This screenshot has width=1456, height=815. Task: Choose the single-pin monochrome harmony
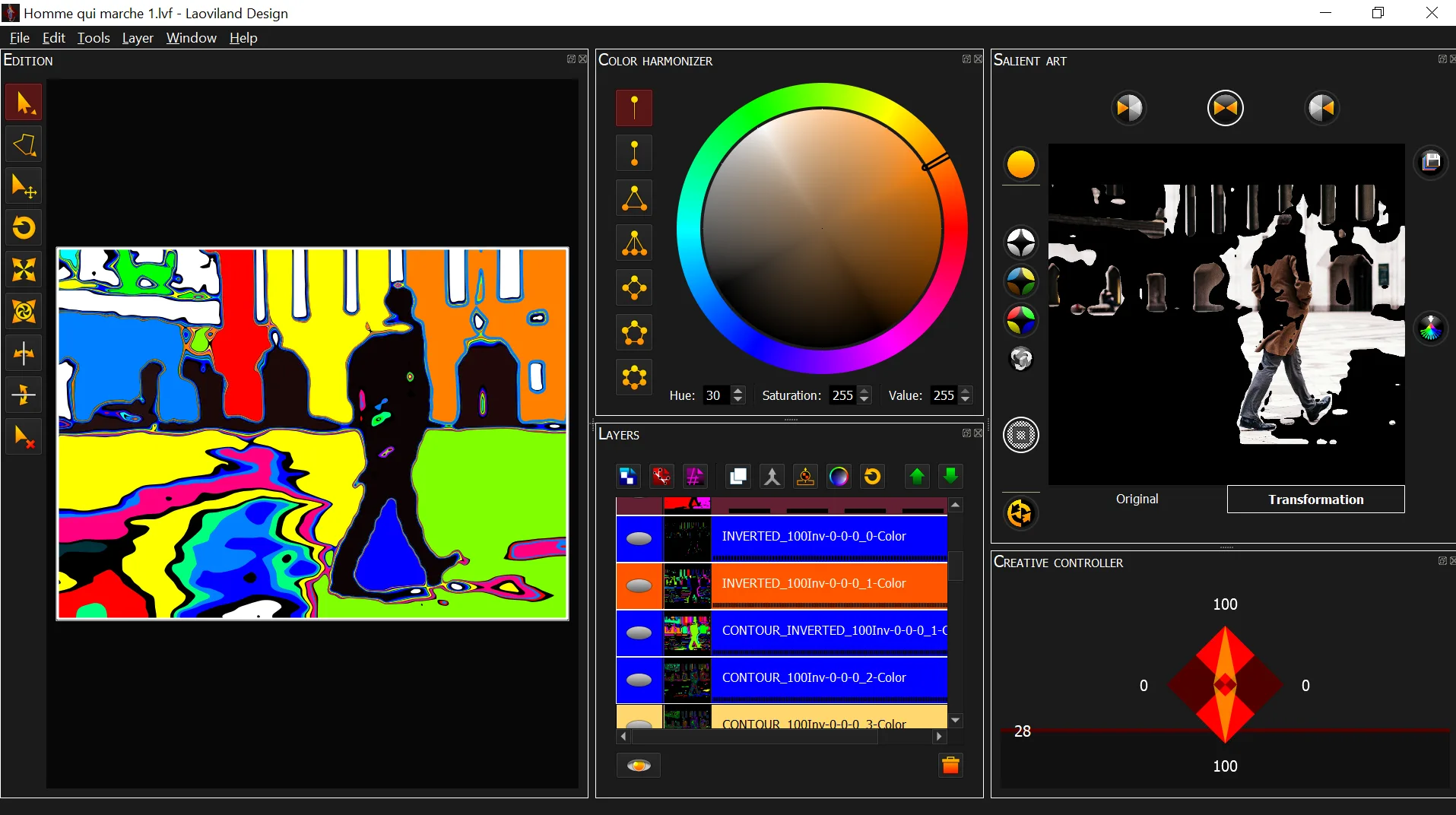pyautogui.click(x=634, y=108)
